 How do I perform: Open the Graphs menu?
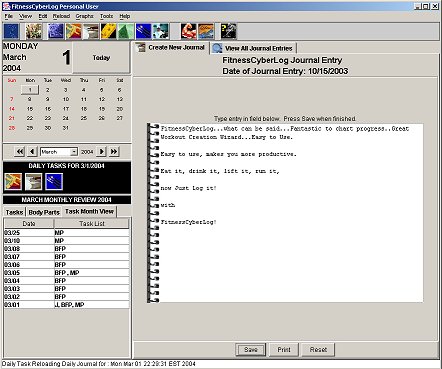pos(84,16)
